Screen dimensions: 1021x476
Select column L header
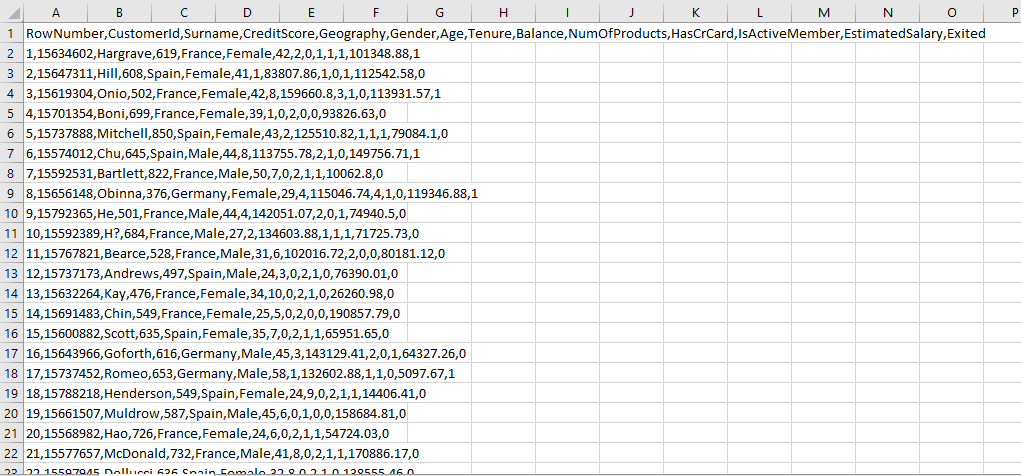click(760, 12)
